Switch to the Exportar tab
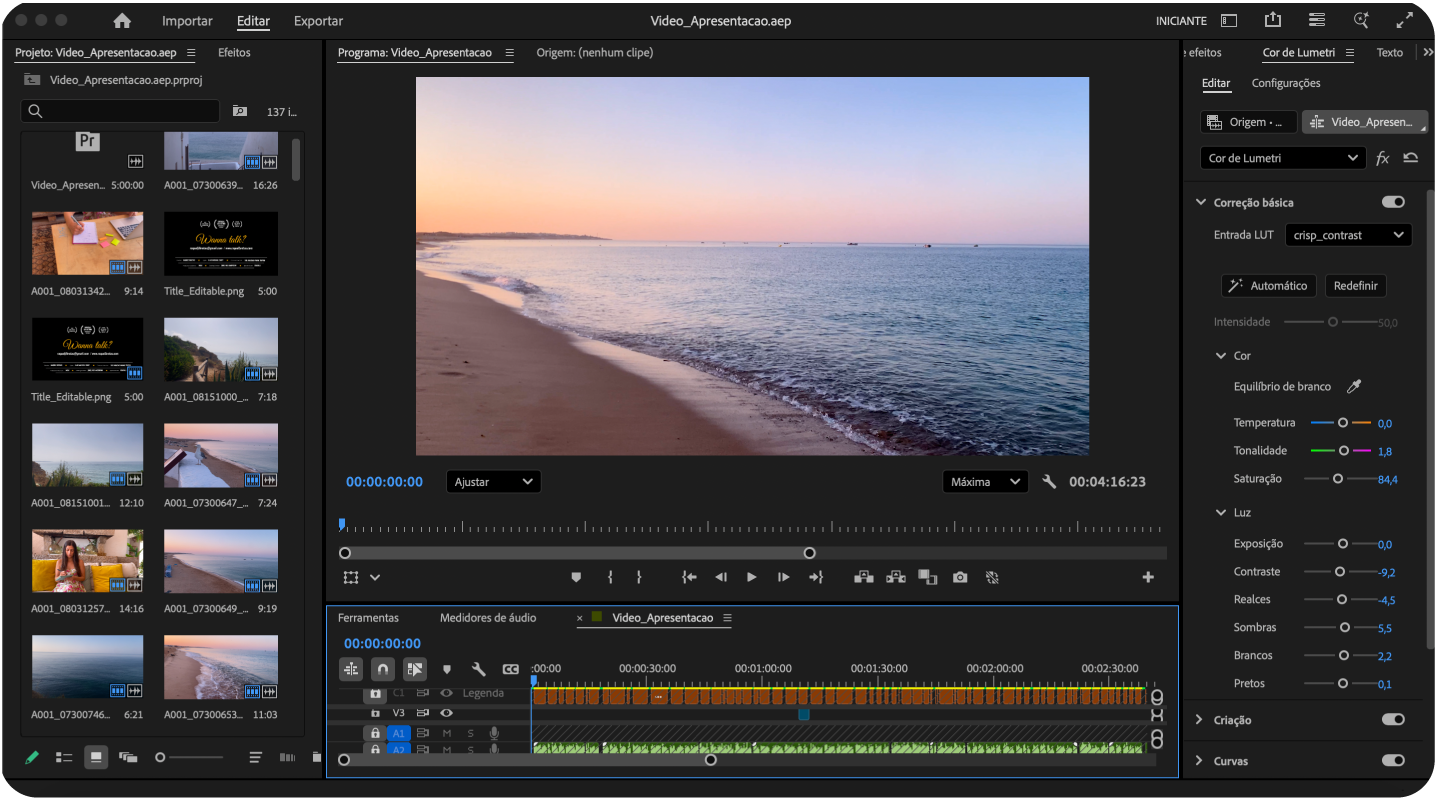1435x798 pixels. [318, 21]
